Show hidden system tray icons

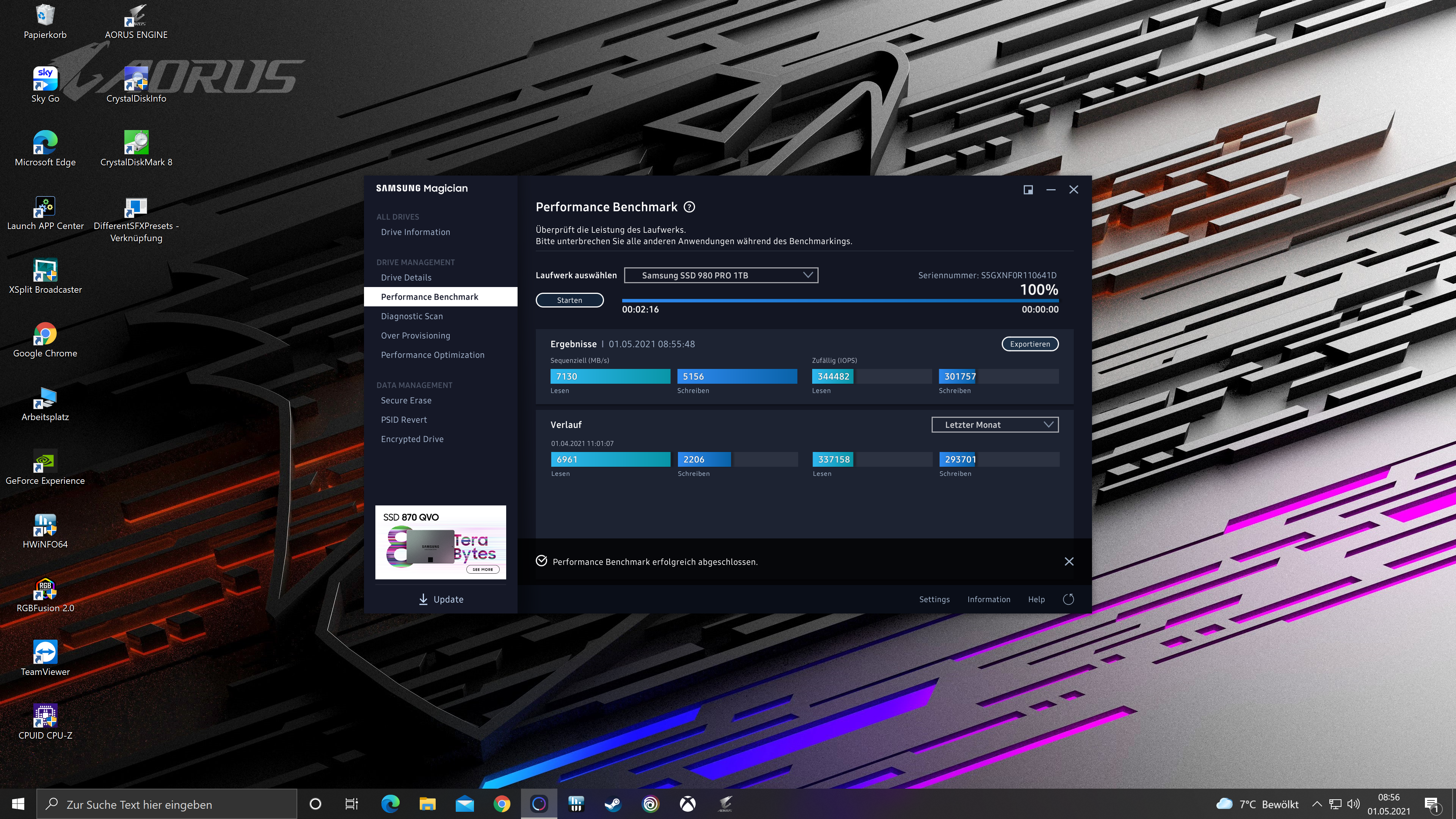1316,804
